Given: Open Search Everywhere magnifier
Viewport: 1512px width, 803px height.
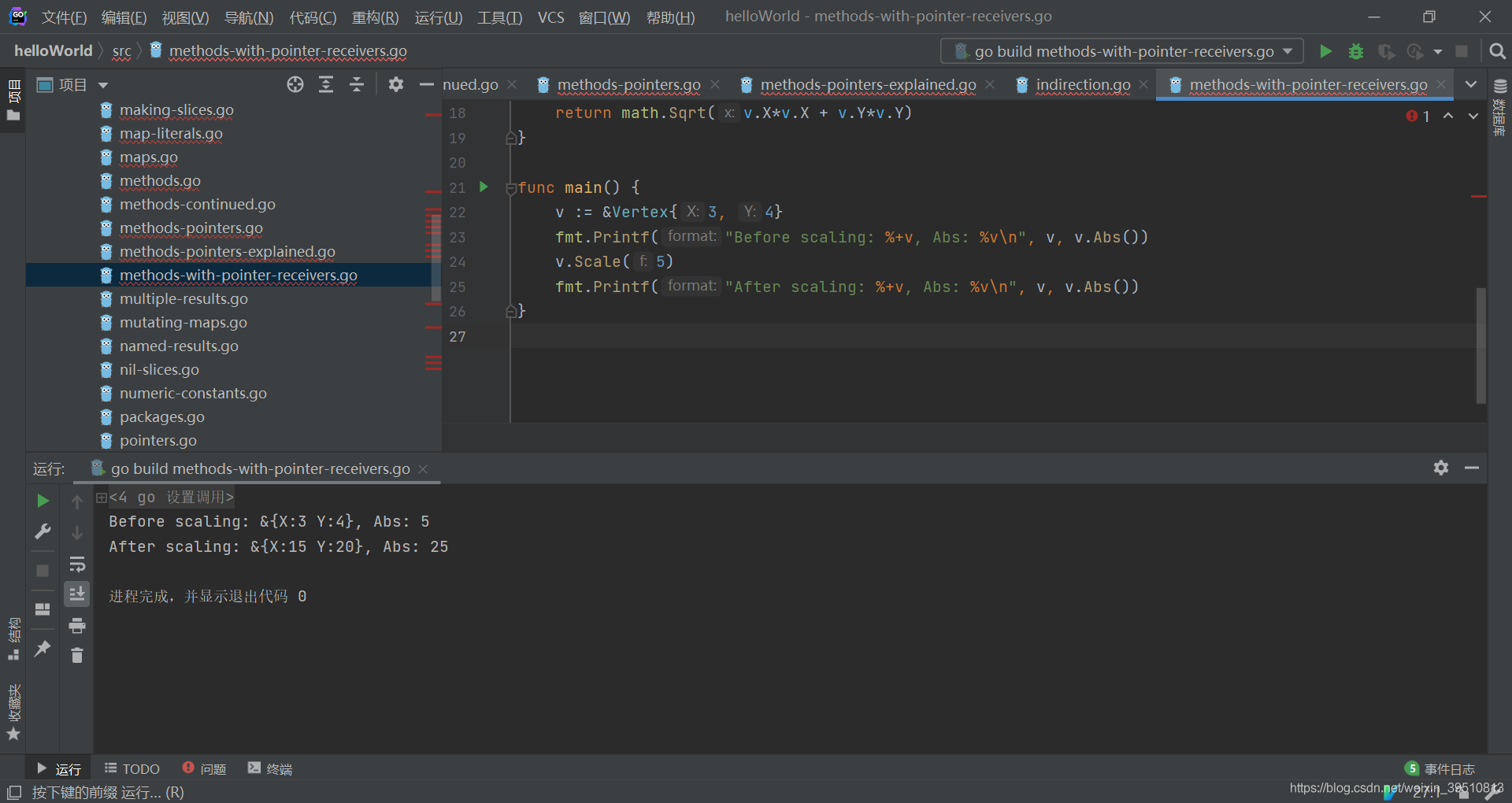Looking at the screenshot, I should click(x=1497, y=51).
